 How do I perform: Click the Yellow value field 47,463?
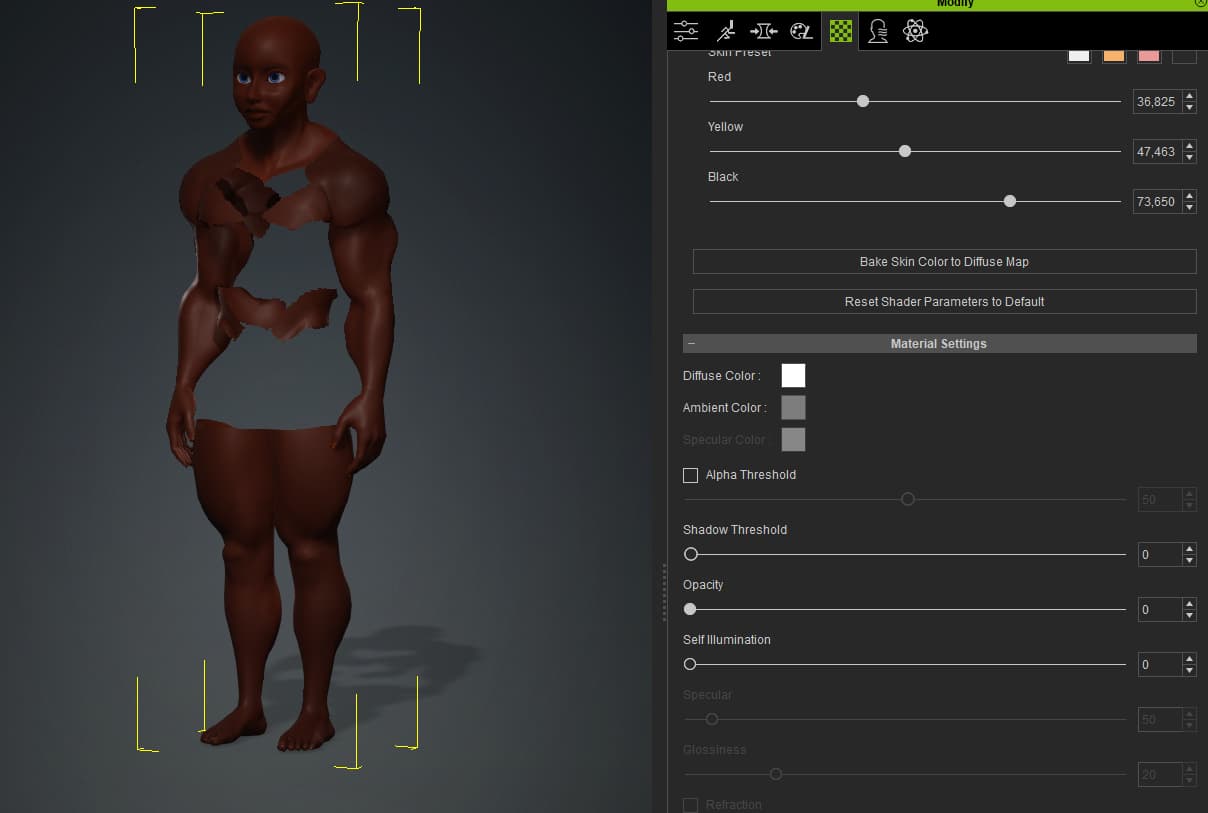click(x=1156, y=151)
